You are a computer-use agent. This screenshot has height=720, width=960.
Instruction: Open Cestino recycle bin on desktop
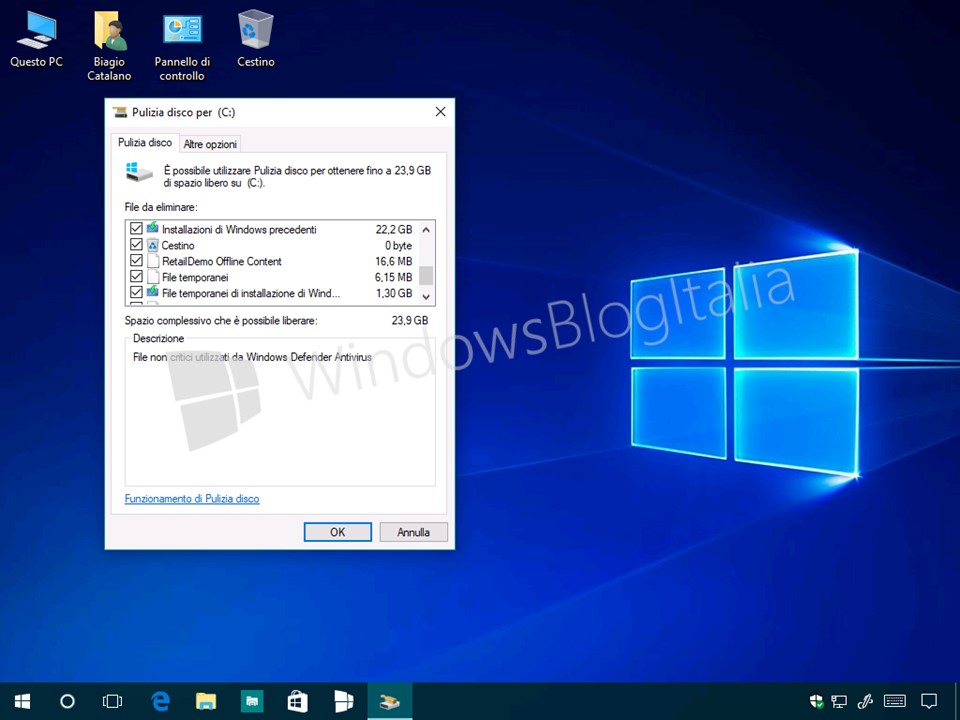click(x=255, y=38)
